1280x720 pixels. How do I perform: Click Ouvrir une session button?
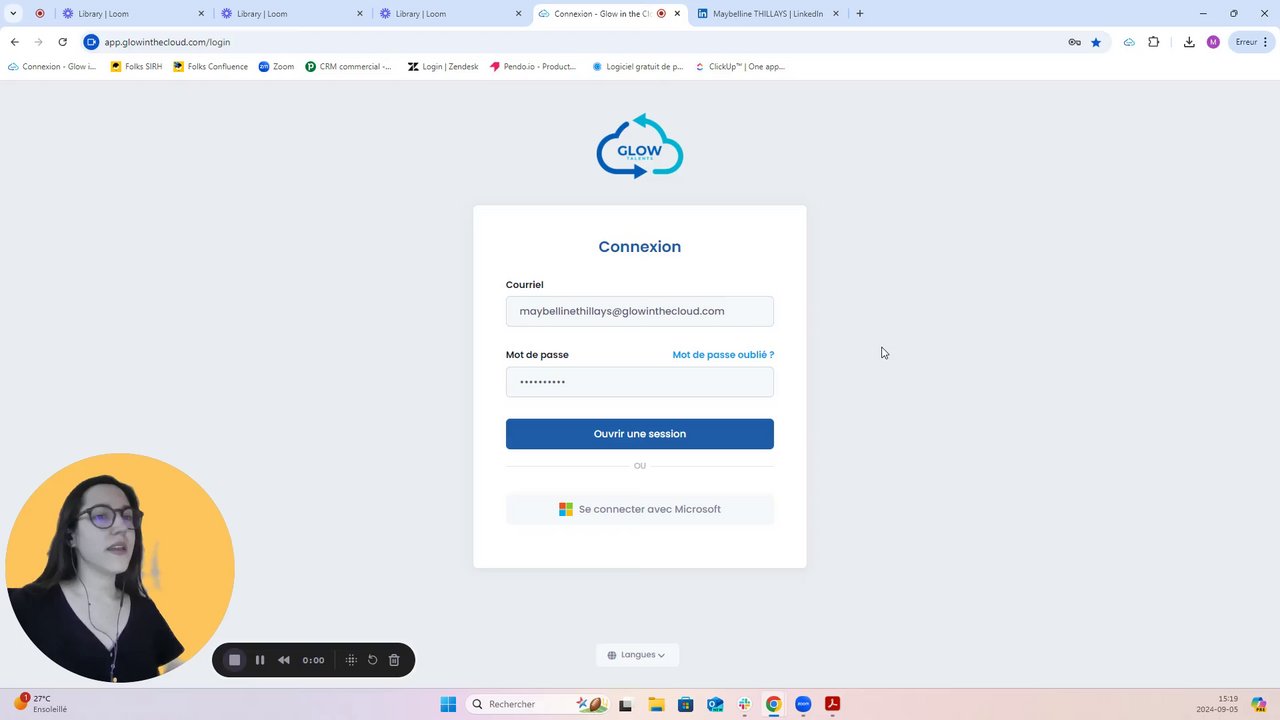[x=640, y=434]
